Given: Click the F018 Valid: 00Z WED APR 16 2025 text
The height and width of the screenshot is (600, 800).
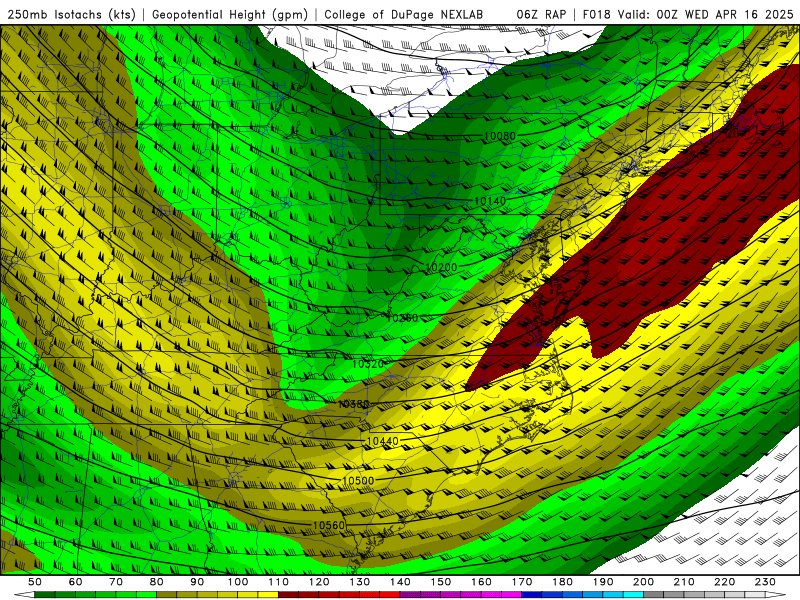Looking at the screenshot, I should click(x=688, y=14).
